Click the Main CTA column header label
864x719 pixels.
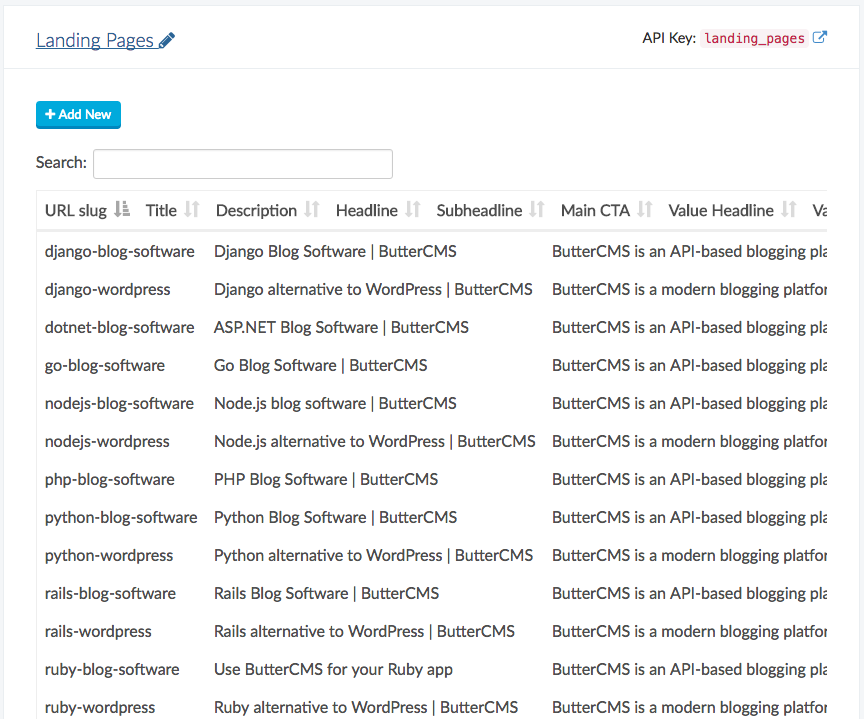click(x=595, y=210)
